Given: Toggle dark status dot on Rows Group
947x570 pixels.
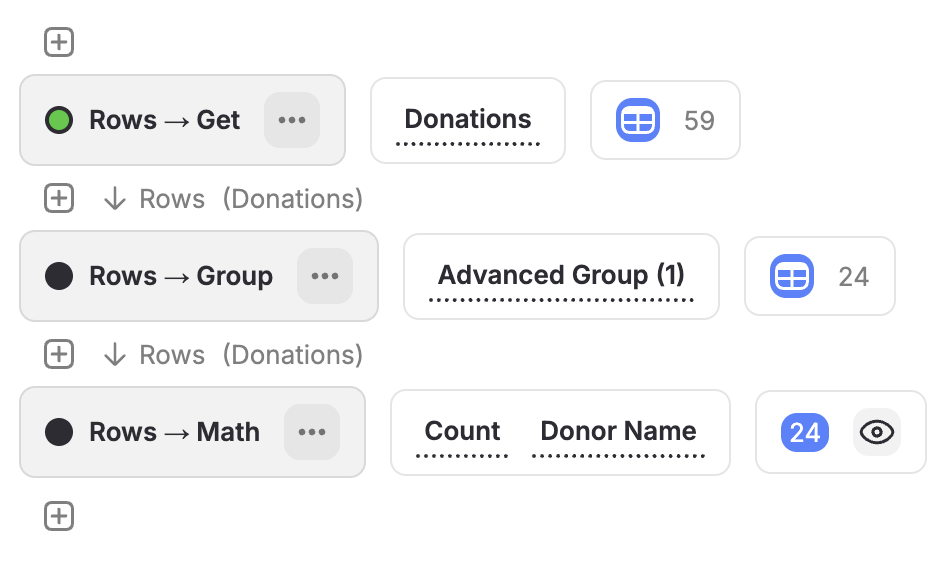Looking at the screenshot, I should (59, 276).
